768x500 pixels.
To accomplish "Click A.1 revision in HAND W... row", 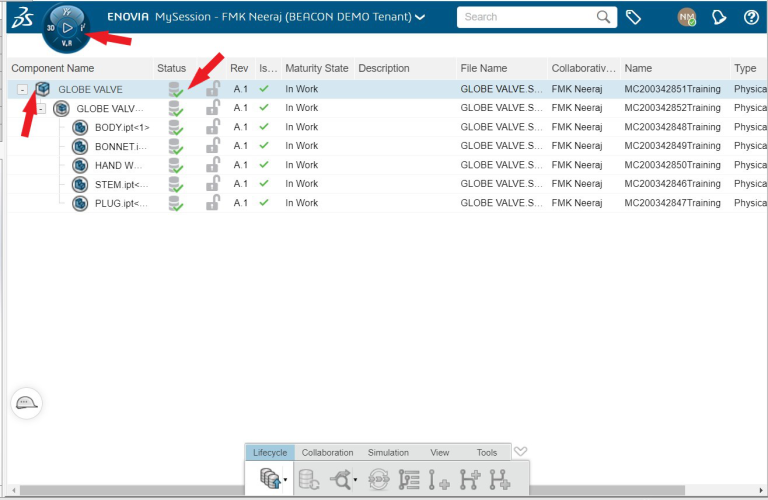I will coord(240,165).
